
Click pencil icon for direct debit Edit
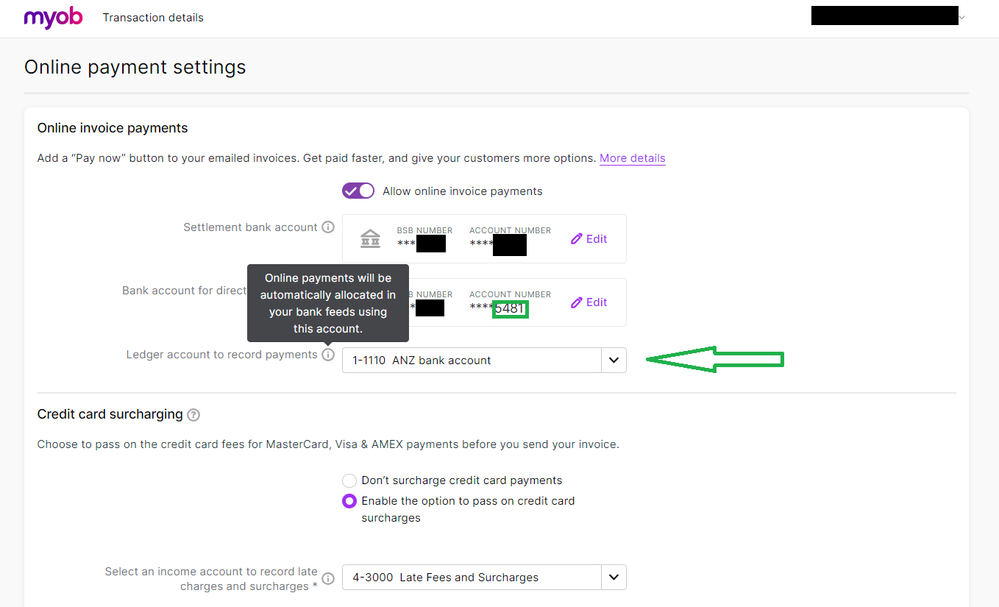click(576, 302)
